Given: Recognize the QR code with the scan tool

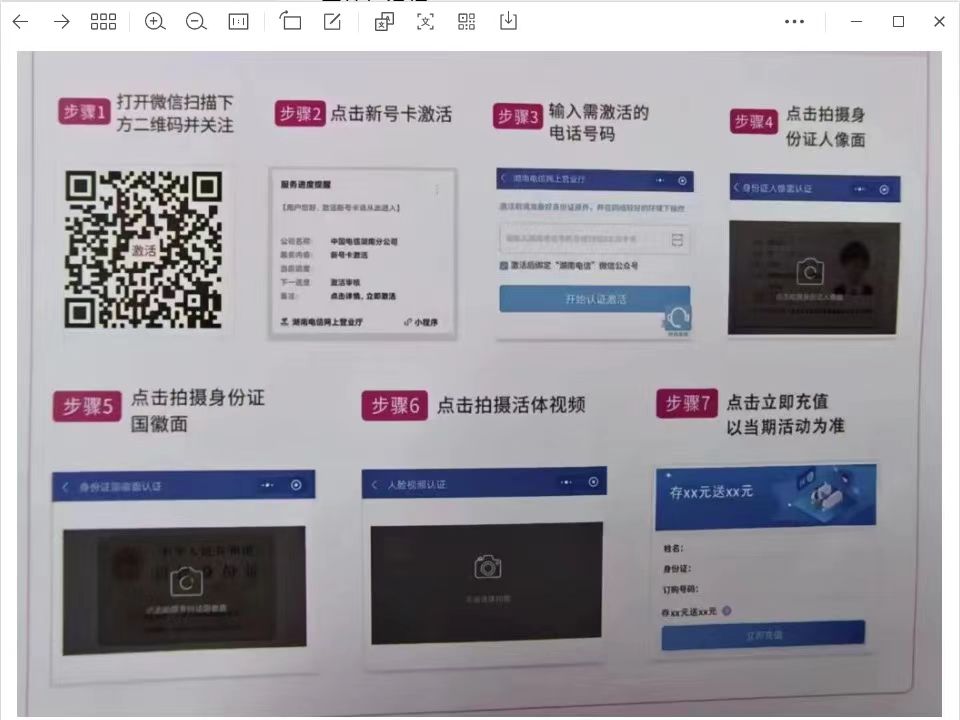Looking at the screenshot, I should [465, 21].
